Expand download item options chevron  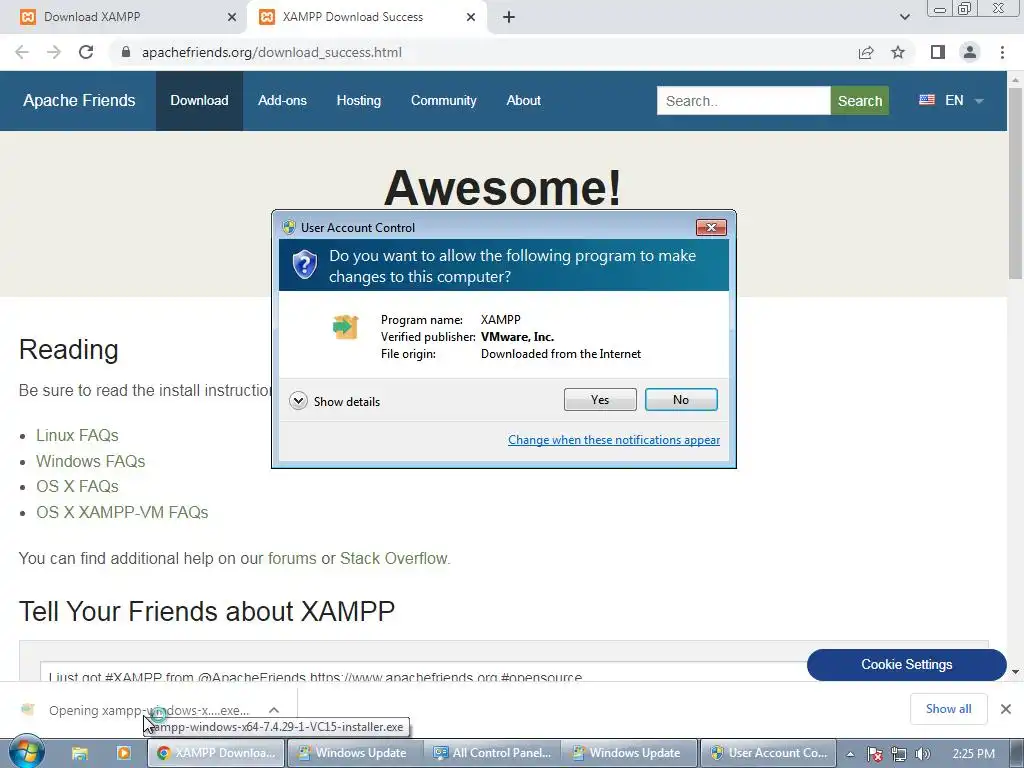274,710
